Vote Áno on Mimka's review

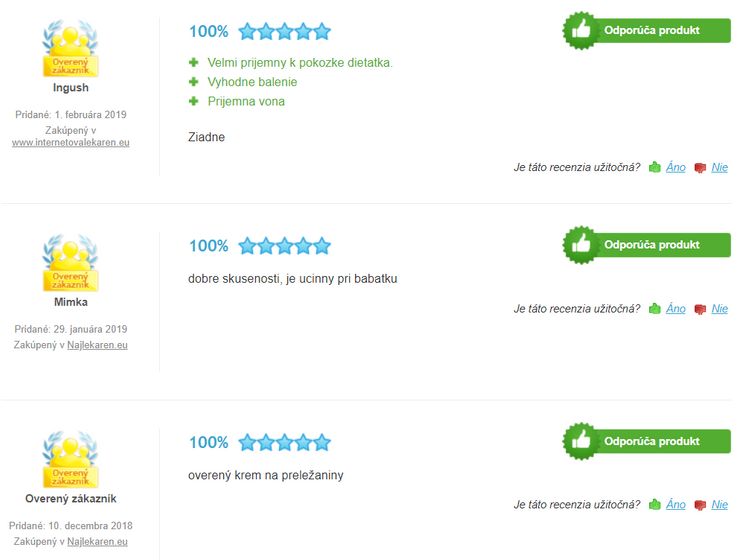(675, 309)
